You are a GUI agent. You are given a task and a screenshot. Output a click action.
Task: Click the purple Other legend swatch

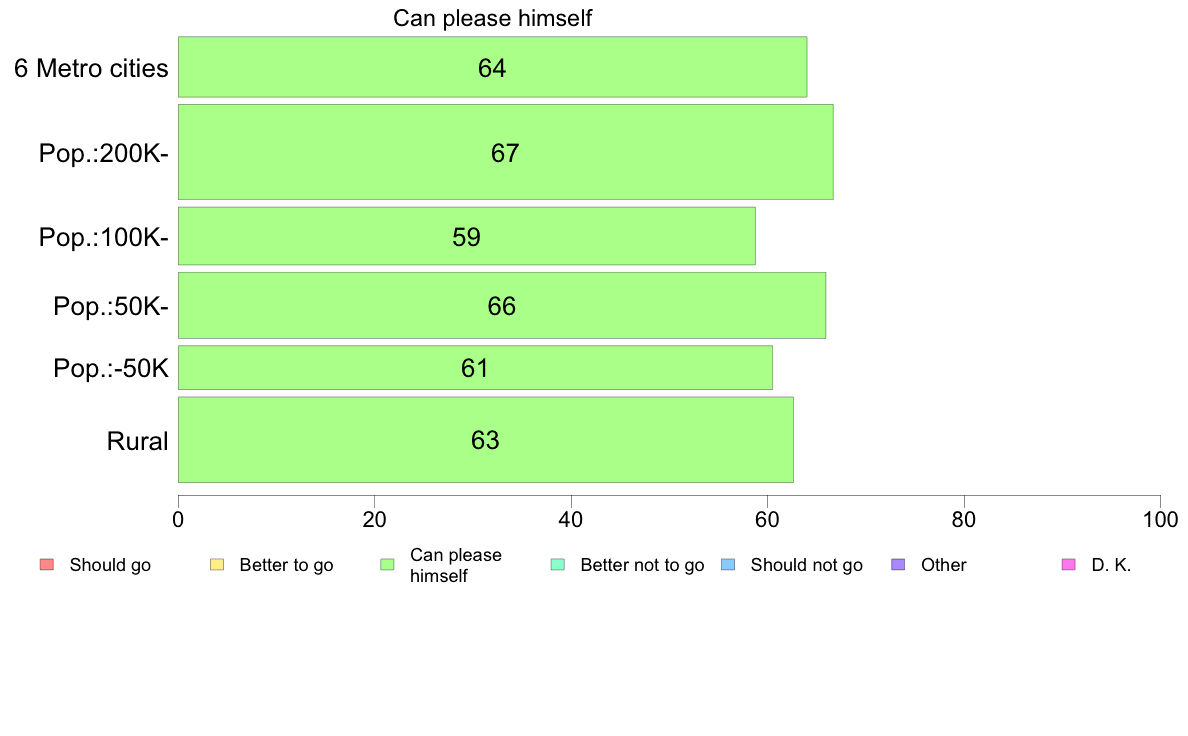[898, 565]
